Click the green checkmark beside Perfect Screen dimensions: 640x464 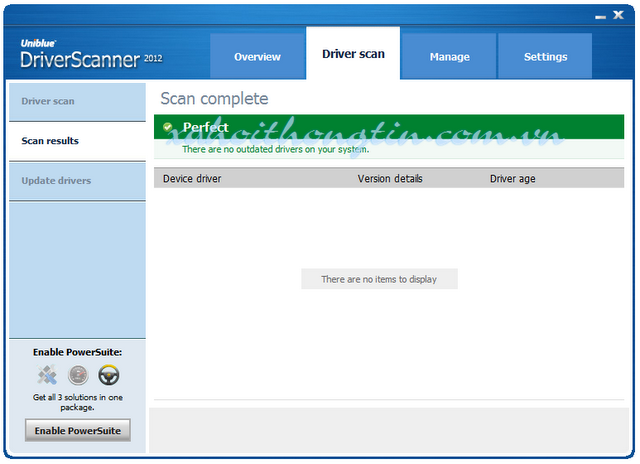(x=167, y=127)
